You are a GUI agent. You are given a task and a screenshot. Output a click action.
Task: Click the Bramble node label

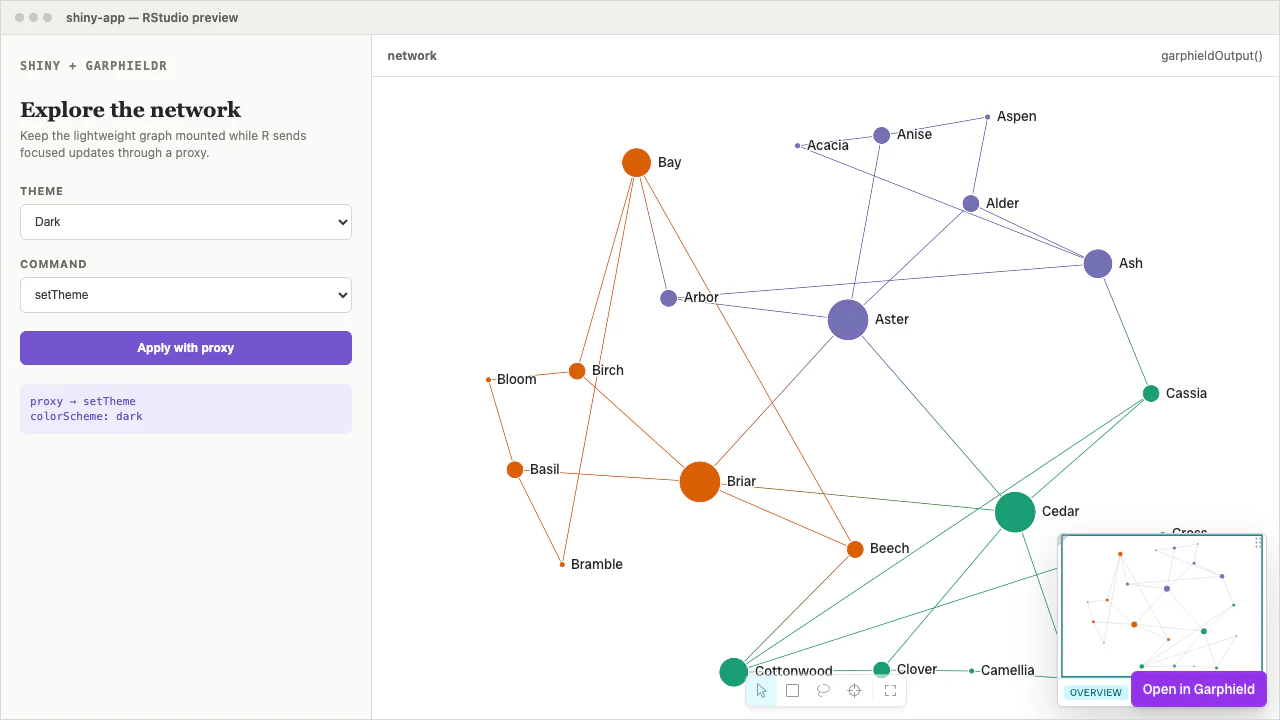(597, 564)
